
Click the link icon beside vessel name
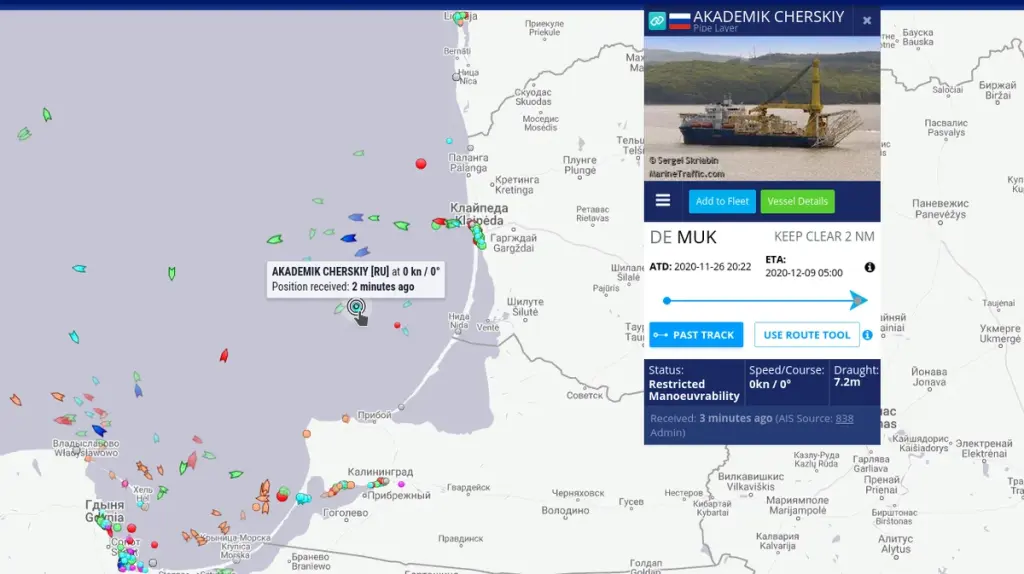coord(656,20)
